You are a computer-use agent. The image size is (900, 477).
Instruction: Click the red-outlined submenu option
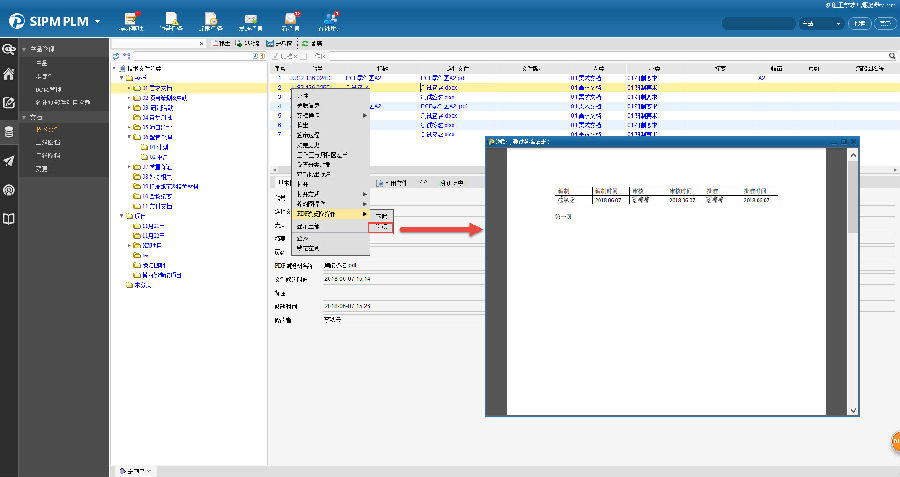coord(381,228)
